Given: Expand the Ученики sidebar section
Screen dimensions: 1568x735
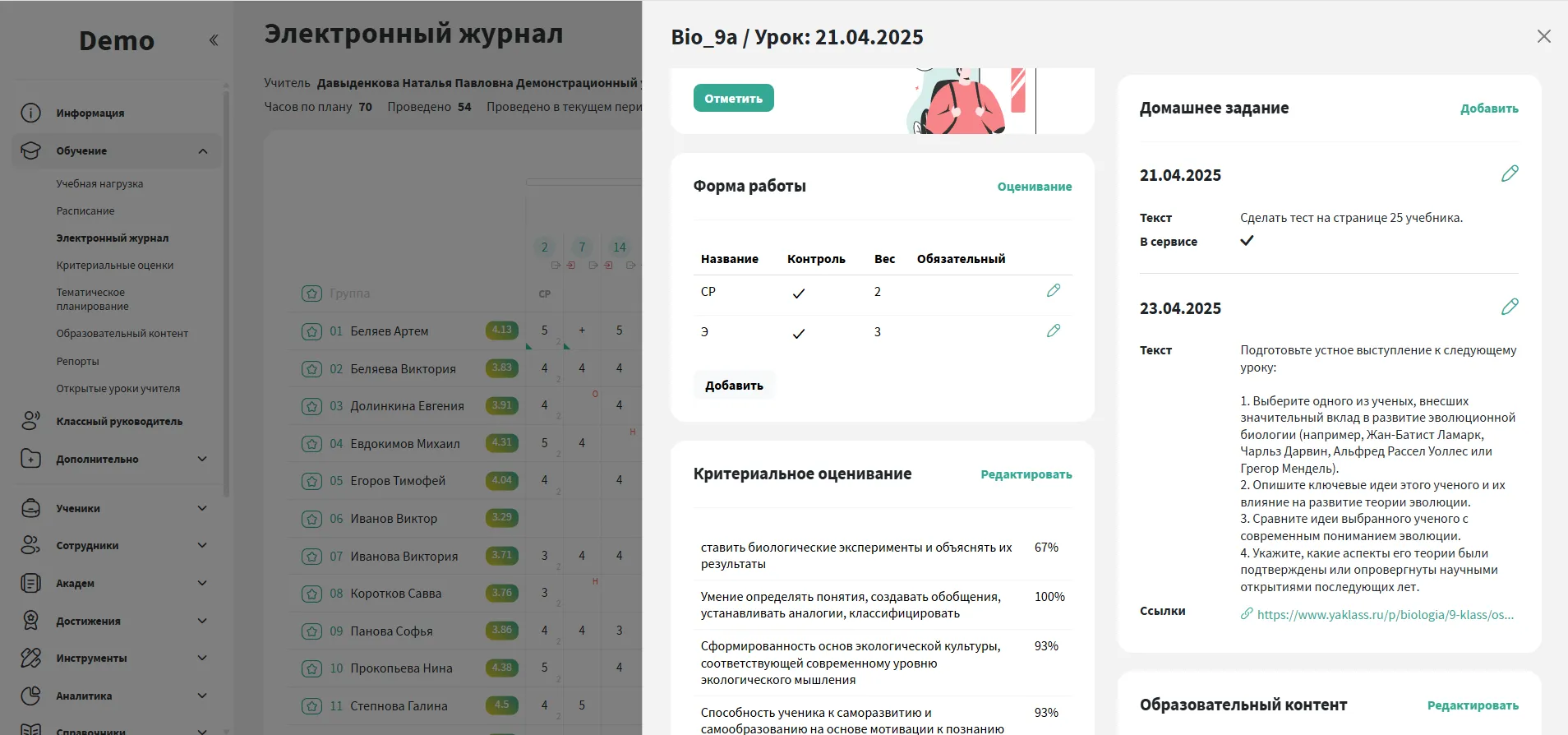Looking at the screenshot, I should pyautogui.click(x=202, y=508).
